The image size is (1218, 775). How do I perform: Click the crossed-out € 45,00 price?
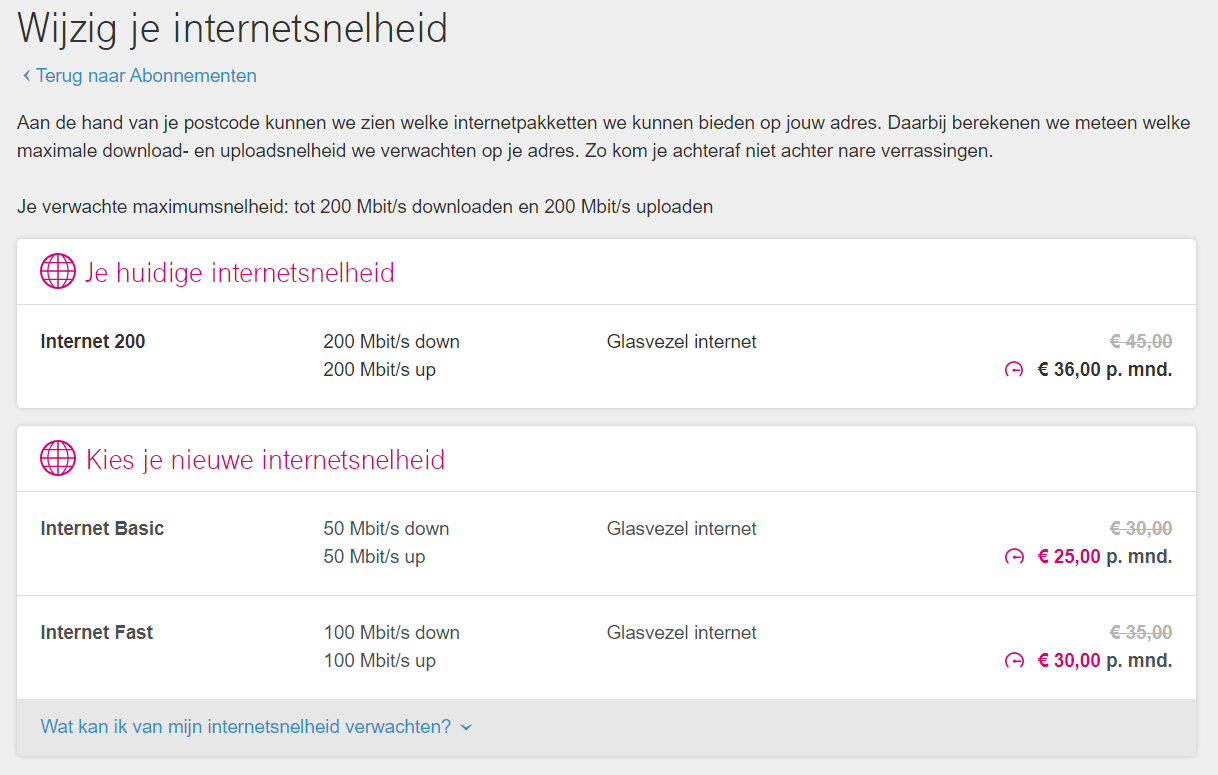pos(1141,342)
